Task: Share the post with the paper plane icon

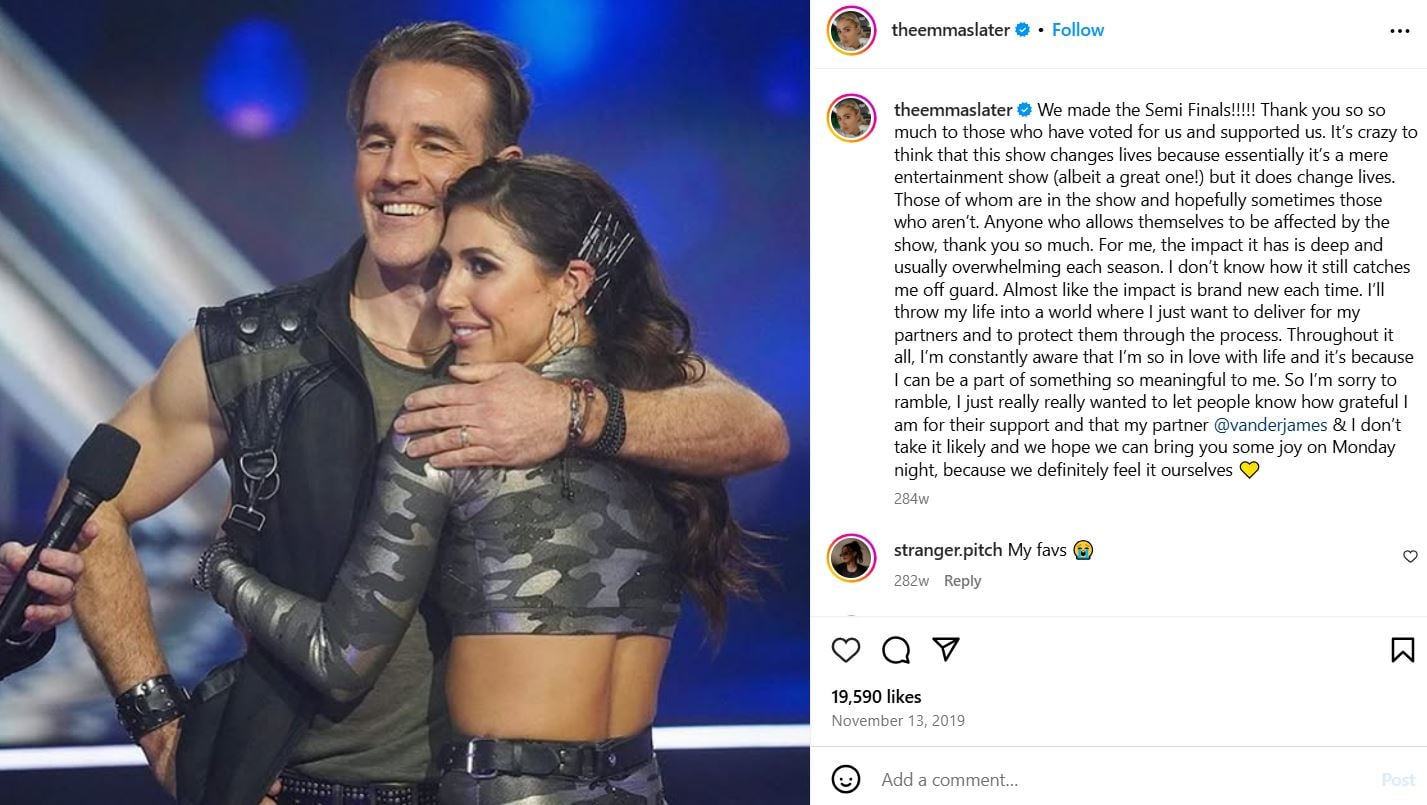Action: pyautogui.click(x=946, y=650)
